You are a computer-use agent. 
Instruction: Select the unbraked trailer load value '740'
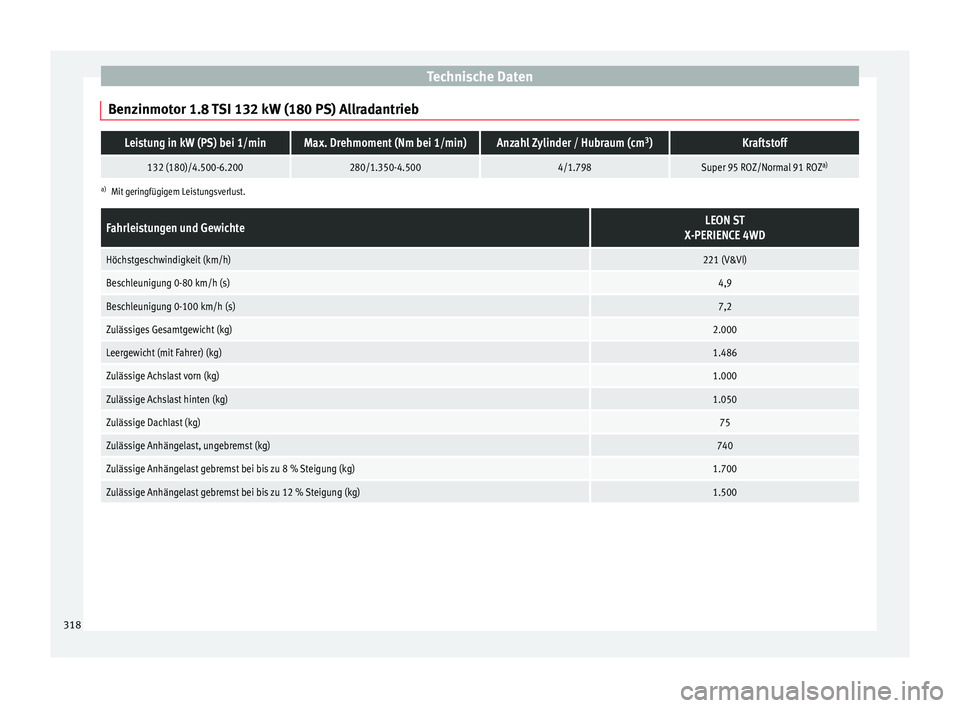(x=725, y=446)
